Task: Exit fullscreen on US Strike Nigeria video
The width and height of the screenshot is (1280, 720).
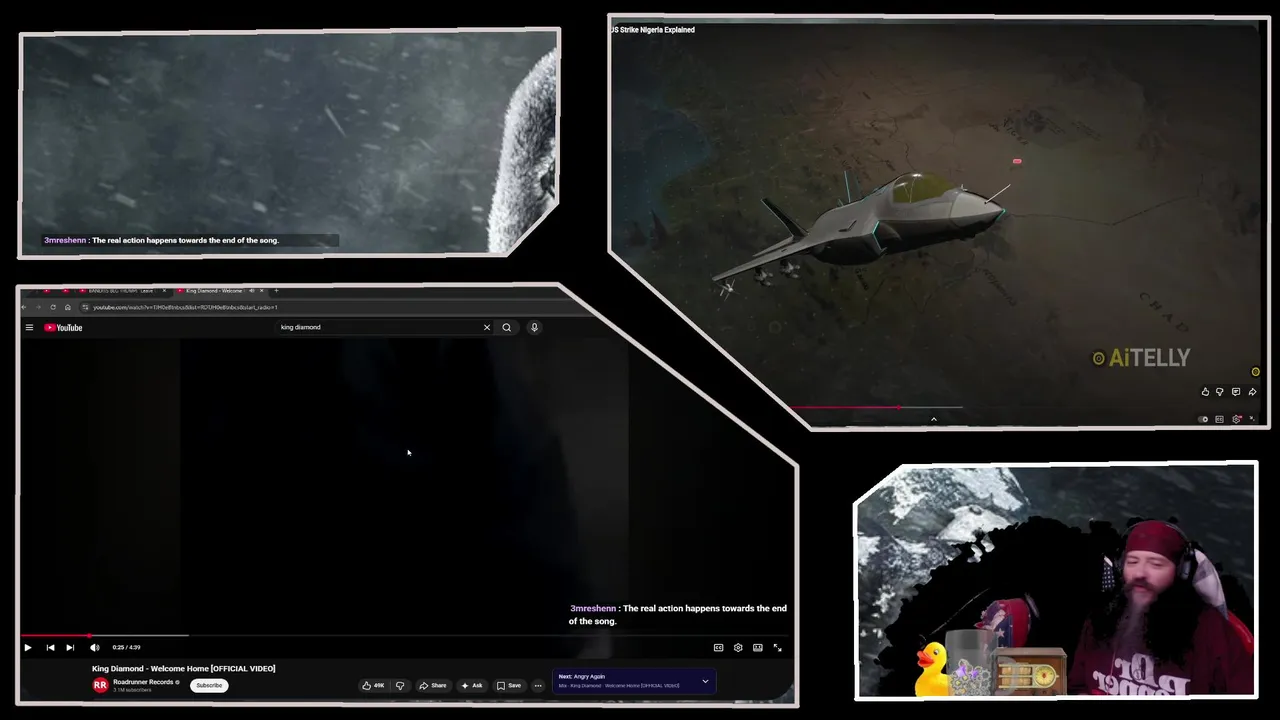Action: pos(1252,419)
